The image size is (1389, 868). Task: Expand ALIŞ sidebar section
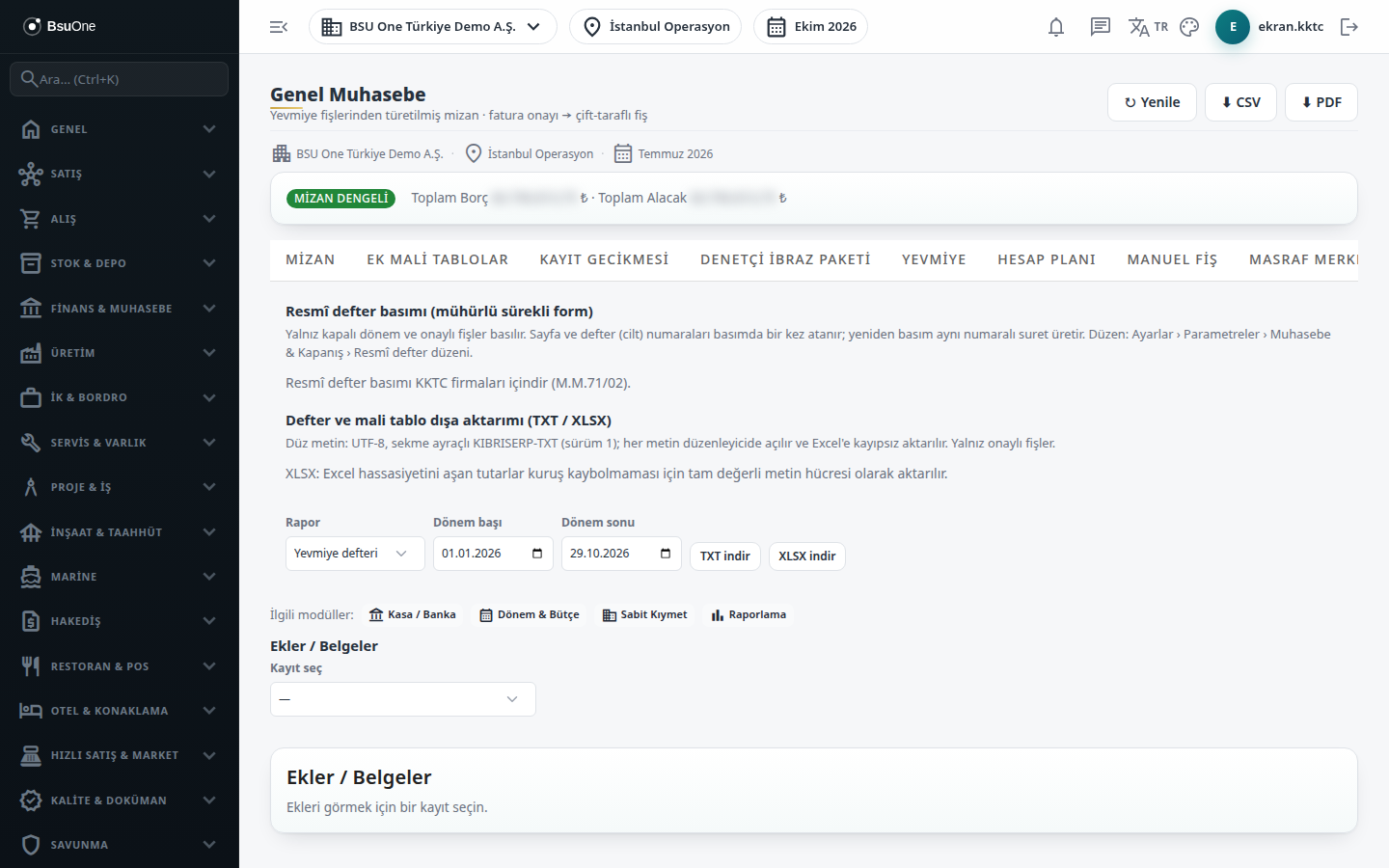pyautogui.click(x=120, y=219)
